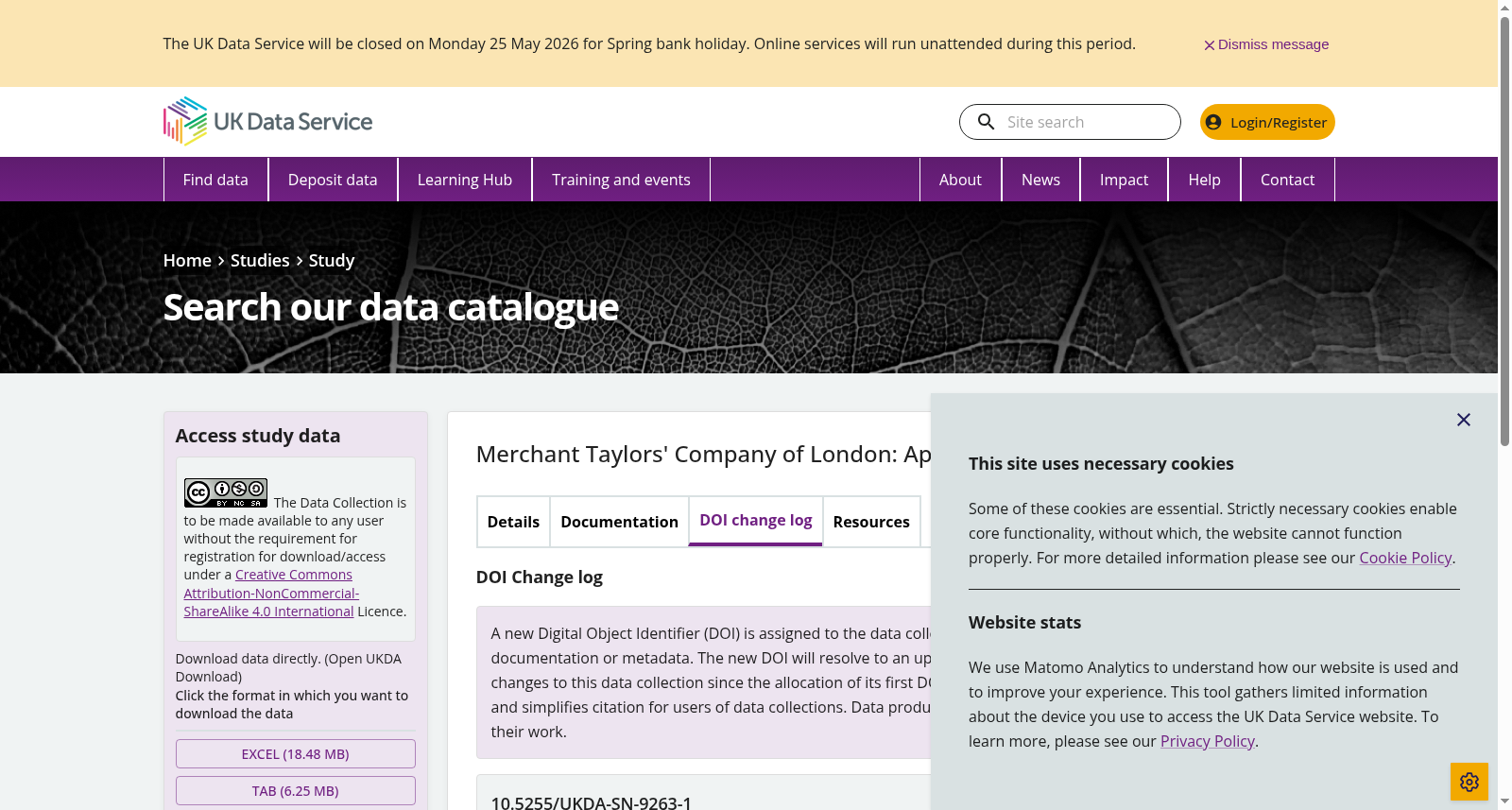The image size is (1512, 810).
Task: Go to About page
Action: tap(960, 180)
